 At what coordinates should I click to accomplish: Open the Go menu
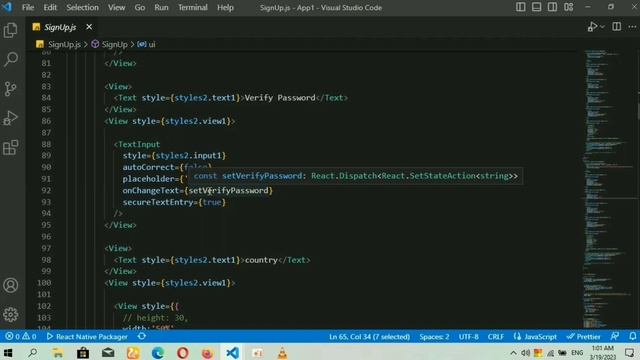[140, 7]
